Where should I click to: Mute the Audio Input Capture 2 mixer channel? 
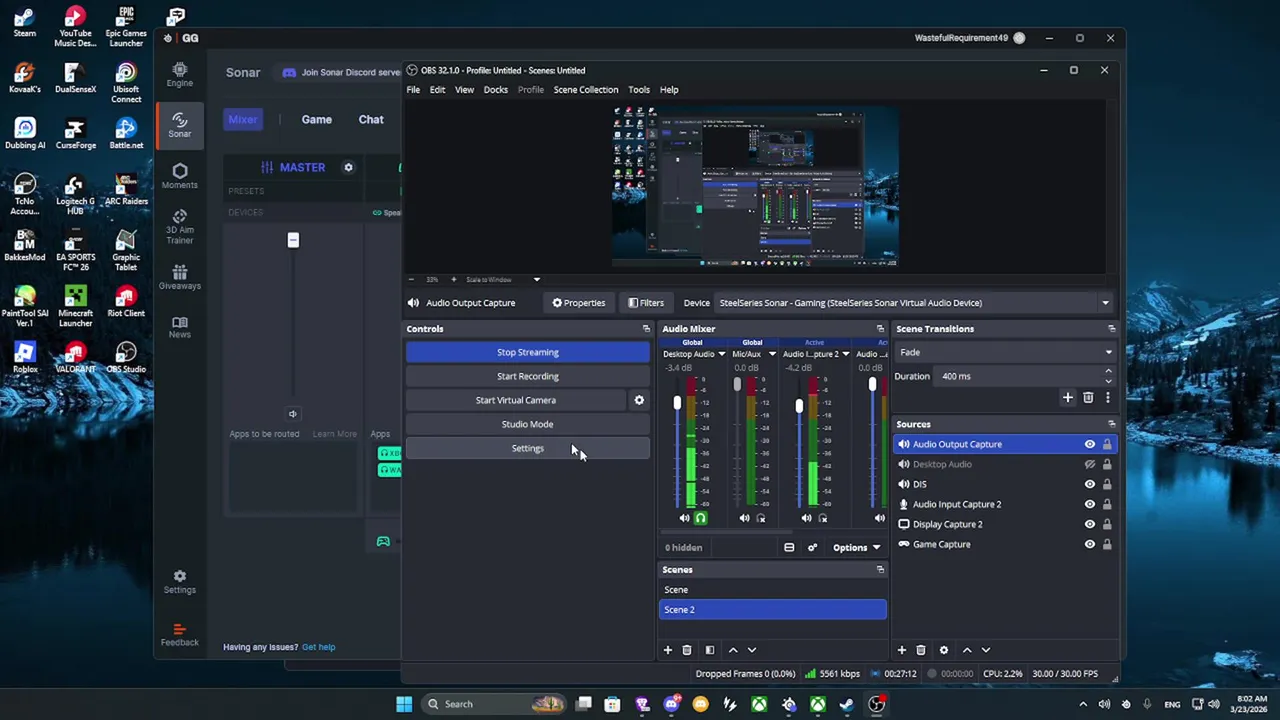(x=806, y=518)
